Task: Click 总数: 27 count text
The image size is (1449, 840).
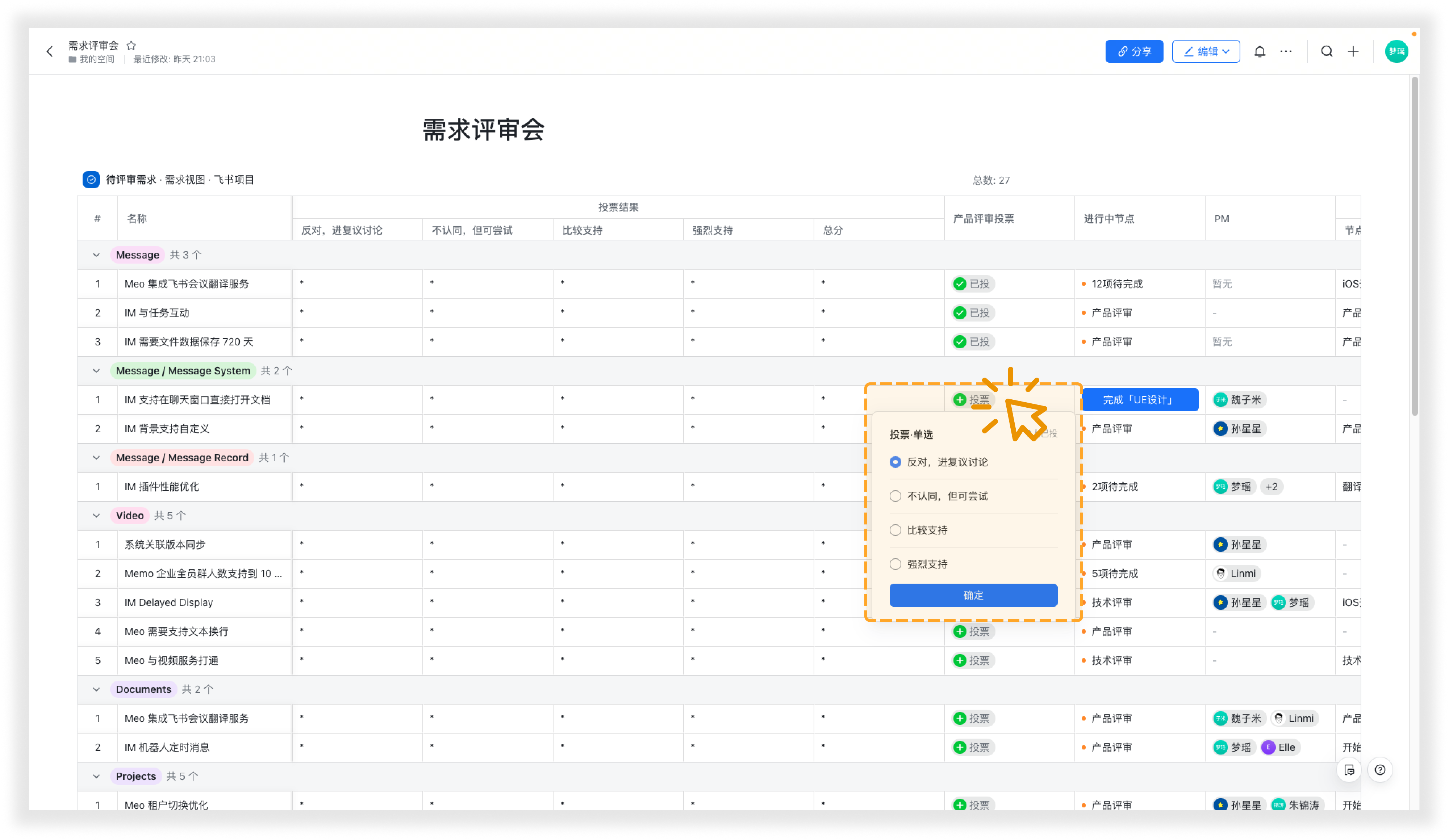Action: [x=991, y=180]
